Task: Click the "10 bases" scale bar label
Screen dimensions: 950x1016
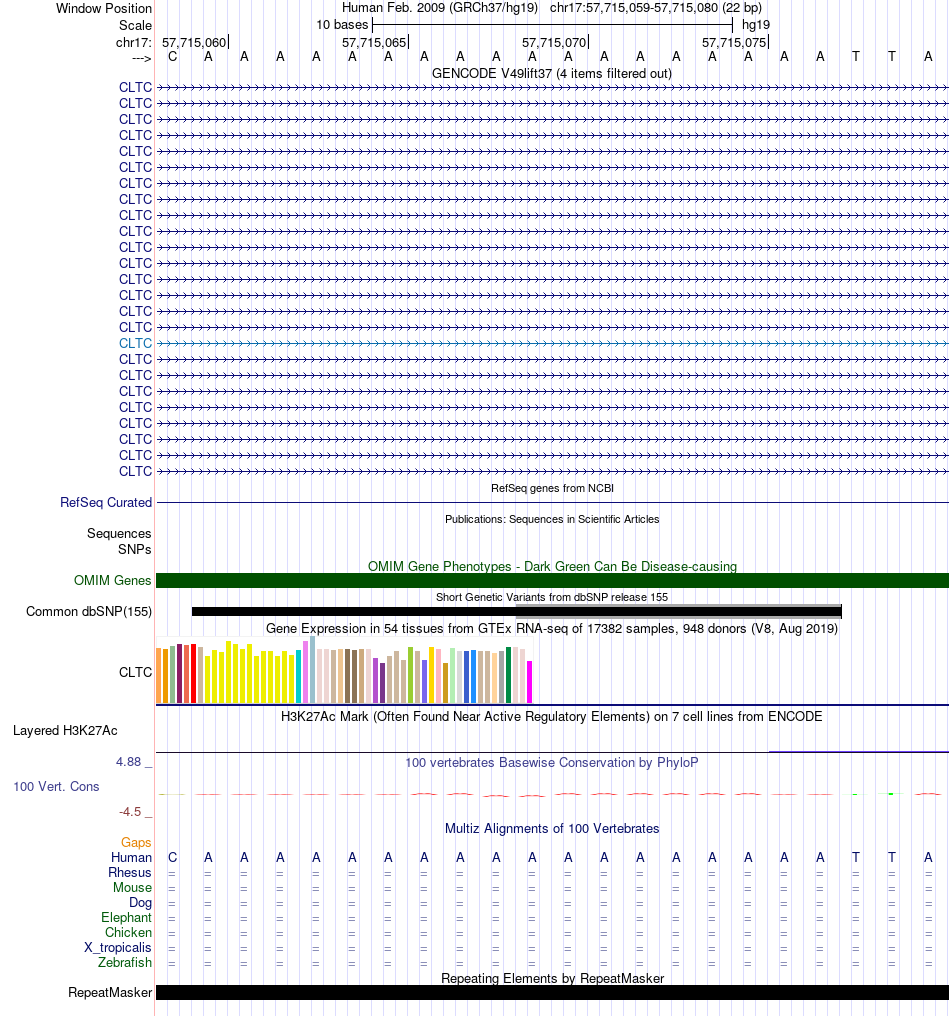Action: [342, 25]
